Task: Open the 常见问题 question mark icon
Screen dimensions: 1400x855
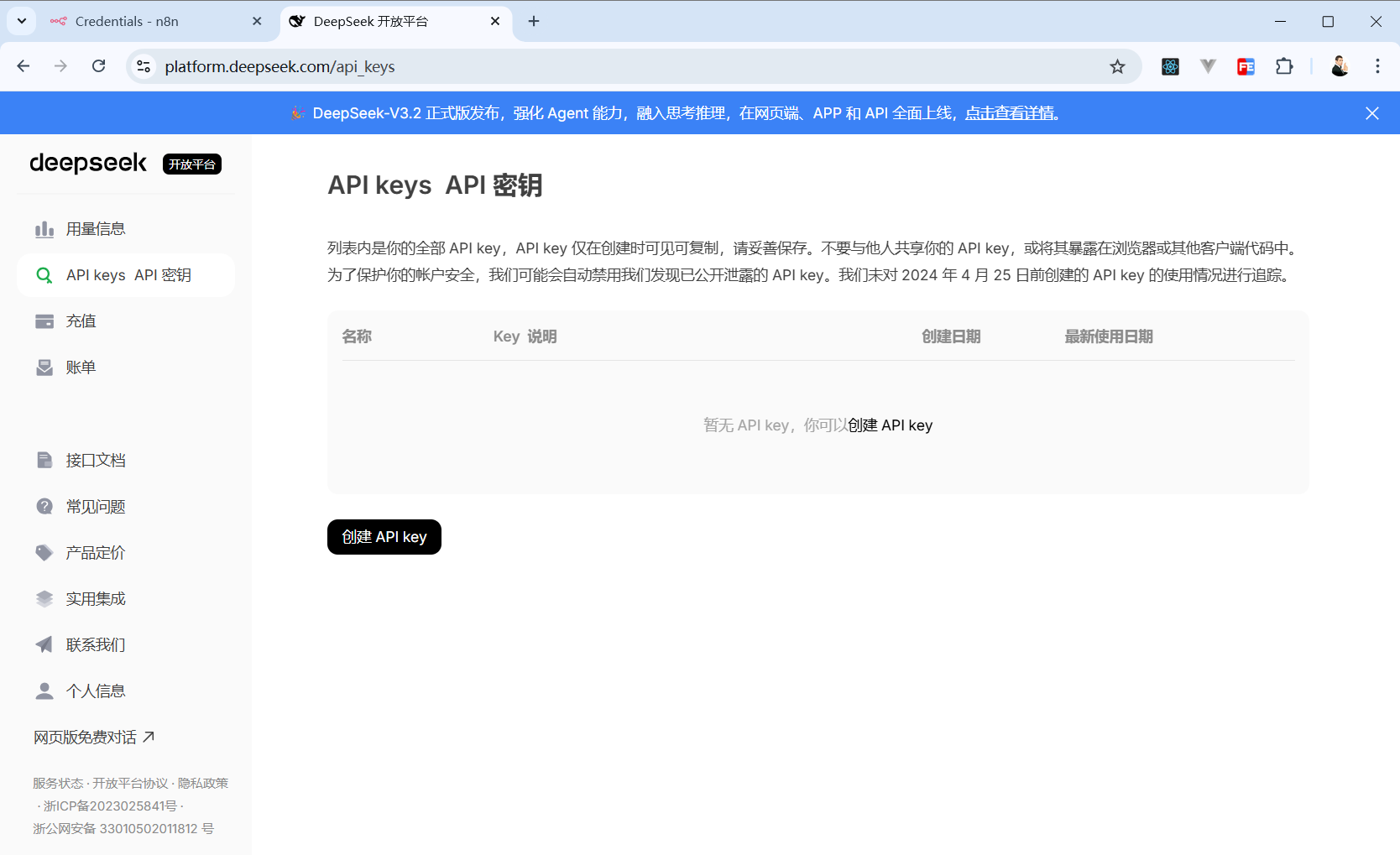Action: point(44,506)
